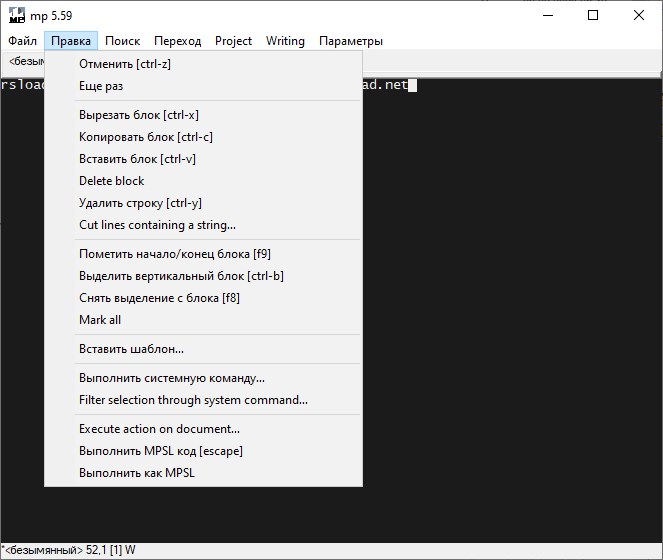663x560 pixels.
Task: Choose Удалить строку [ctrl-y]
Action: coord(203,203)
